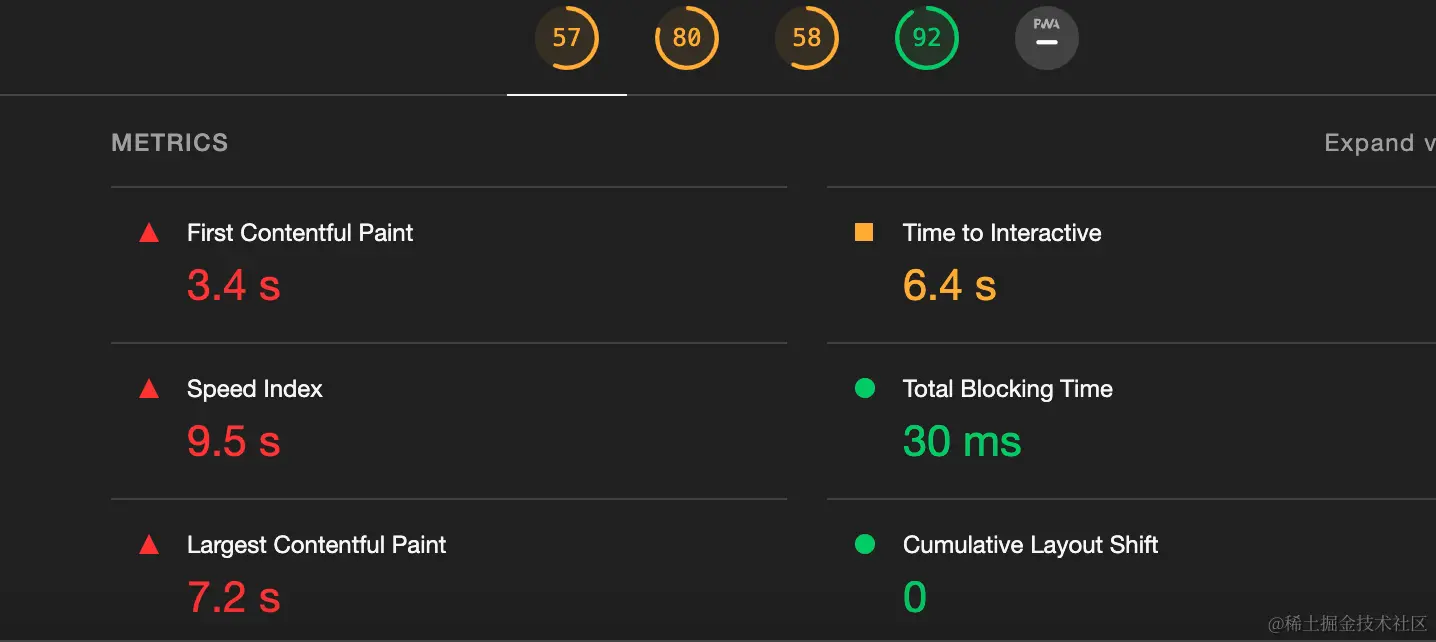
Task: Click the 30 ms value
Action: pos(962,442)
